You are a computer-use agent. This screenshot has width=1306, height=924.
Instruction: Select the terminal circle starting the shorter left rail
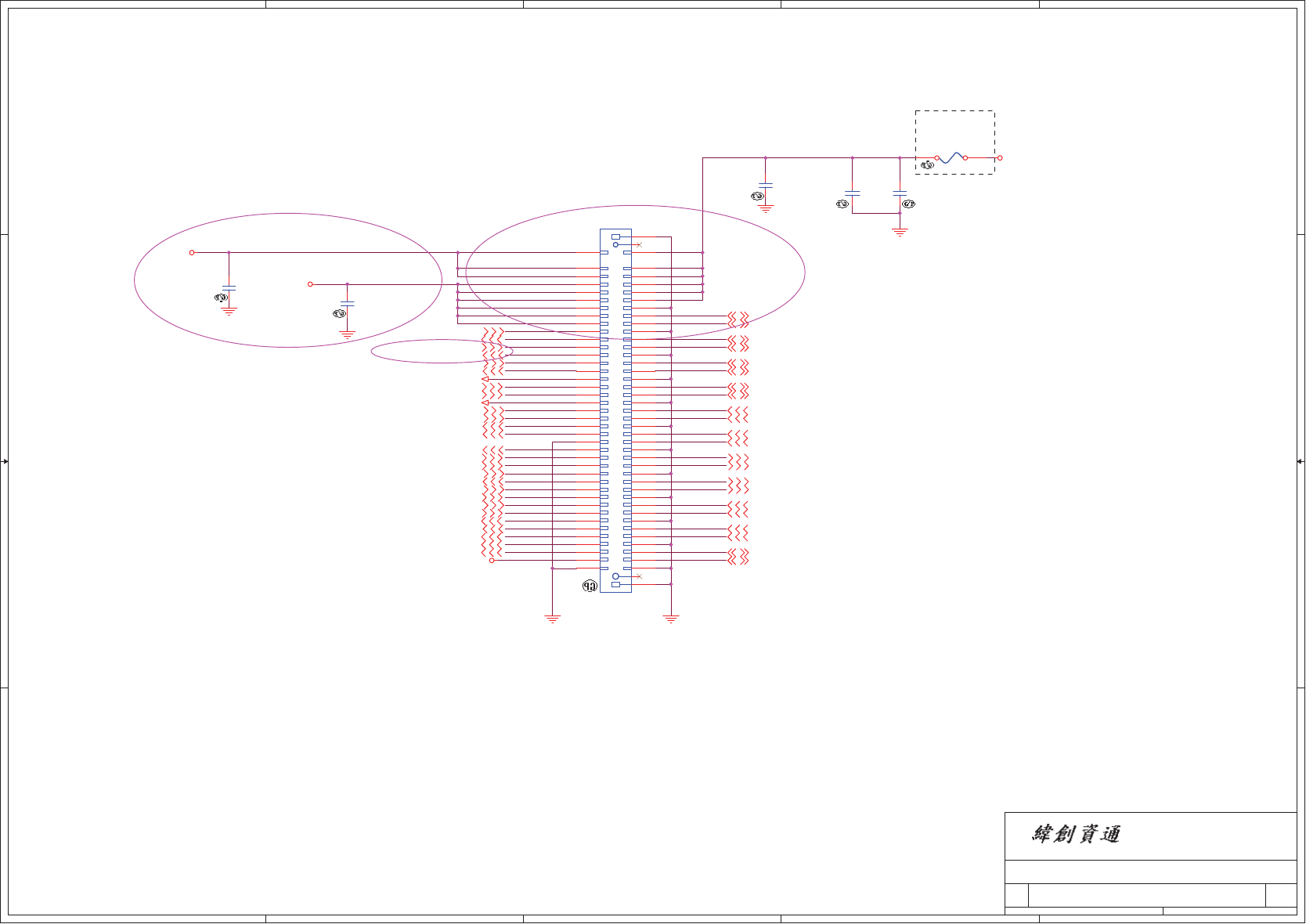pos(310,284)
